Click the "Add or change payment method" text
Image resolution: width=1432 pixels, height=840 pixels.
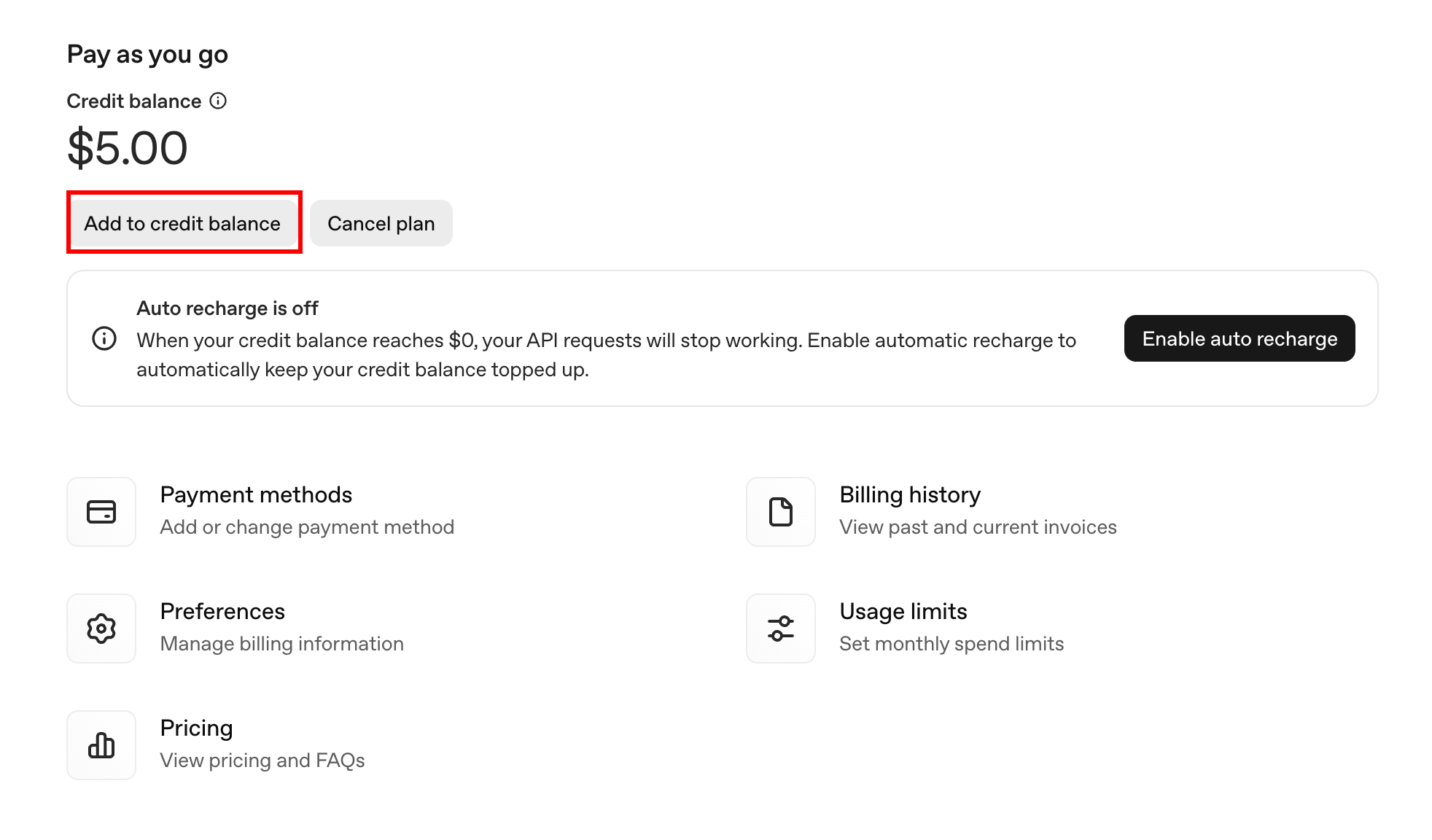point(307,527)
